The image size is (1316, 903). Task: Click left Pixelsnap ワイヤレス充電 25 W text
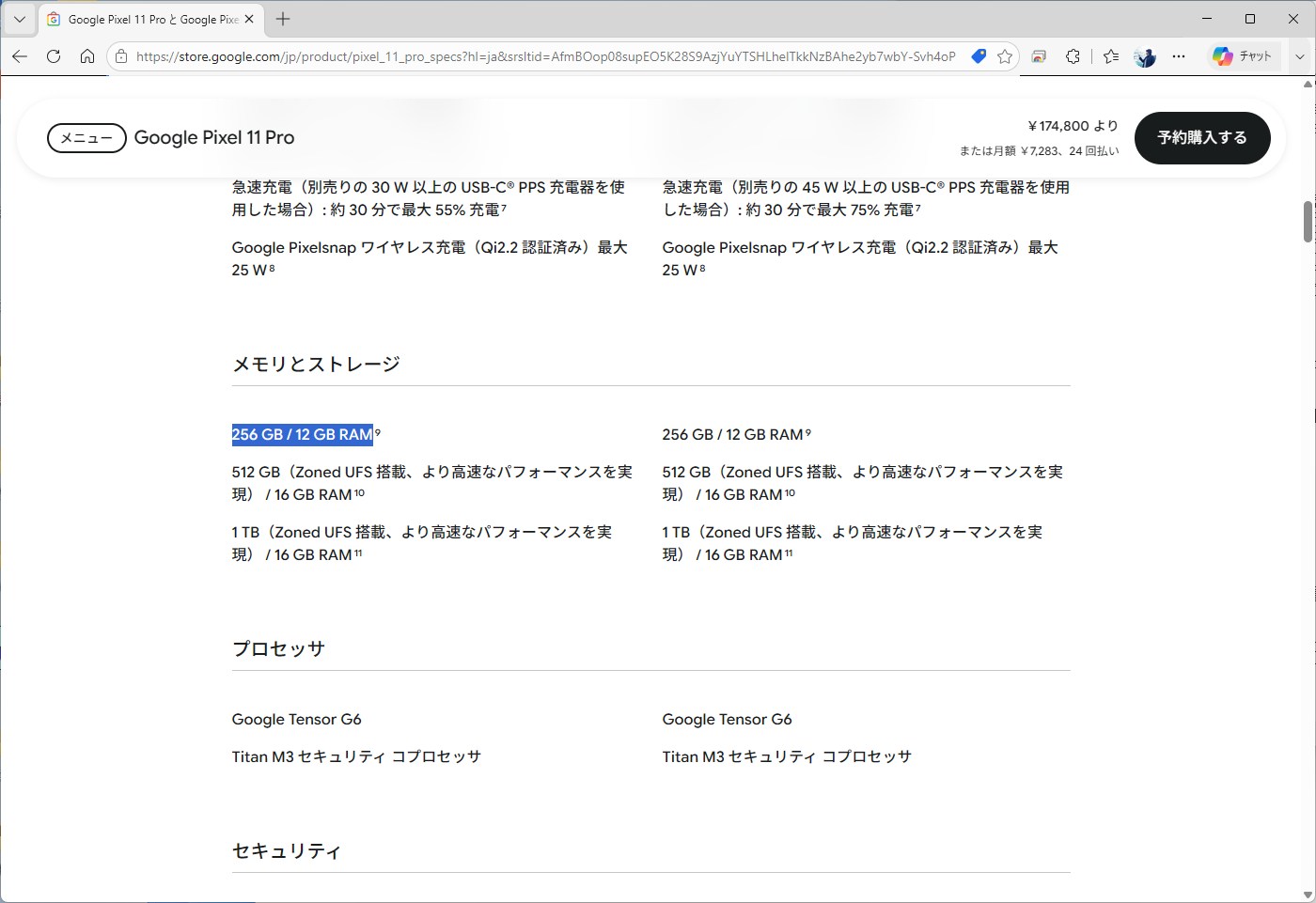430,258
